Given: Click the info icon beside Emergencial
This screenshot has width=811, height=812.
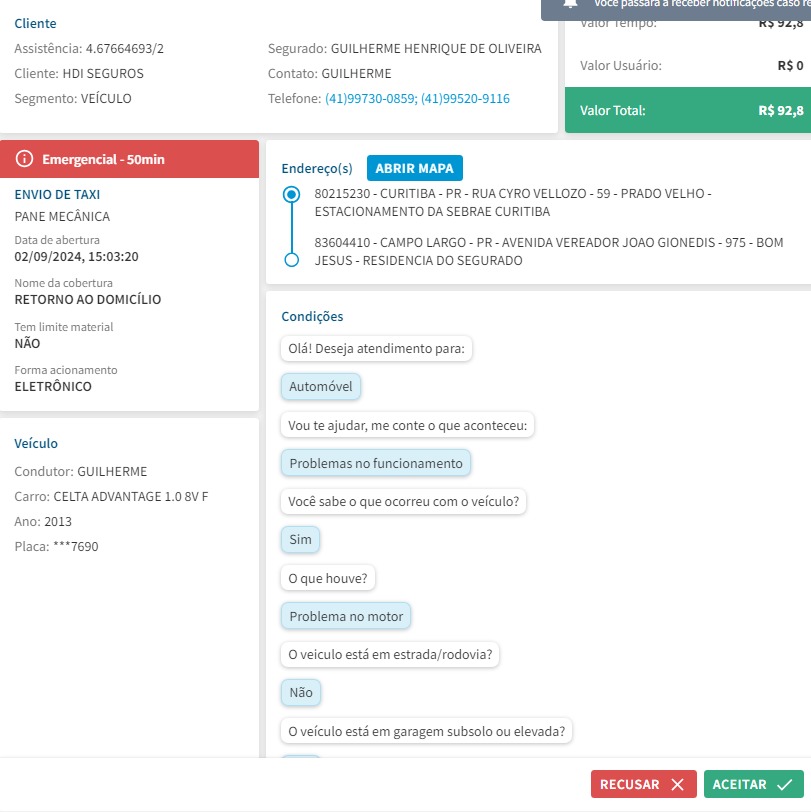Looking at the screenshot, I should (25, 159).
